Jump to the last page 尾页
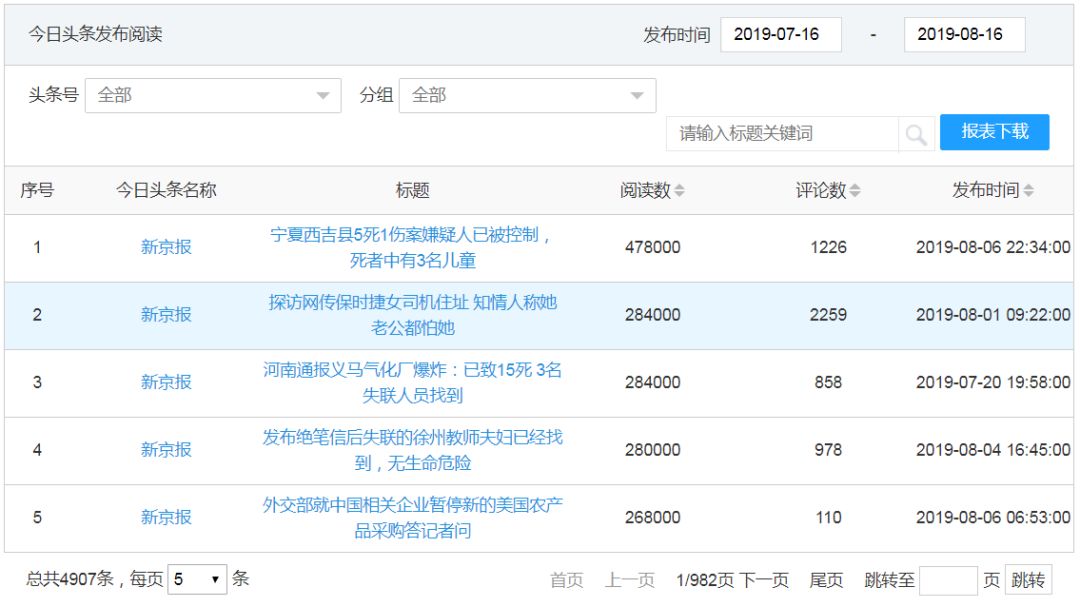The height and width of the screenshot is (607, 1080). [826, 580]
